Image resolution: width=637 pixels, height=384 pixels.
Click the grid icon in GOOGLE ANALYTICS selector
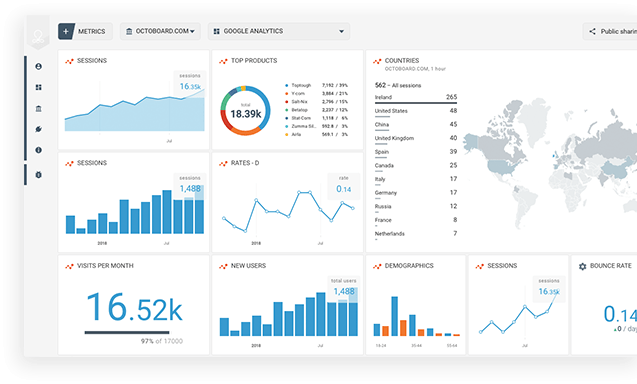[x=217, y=31]
